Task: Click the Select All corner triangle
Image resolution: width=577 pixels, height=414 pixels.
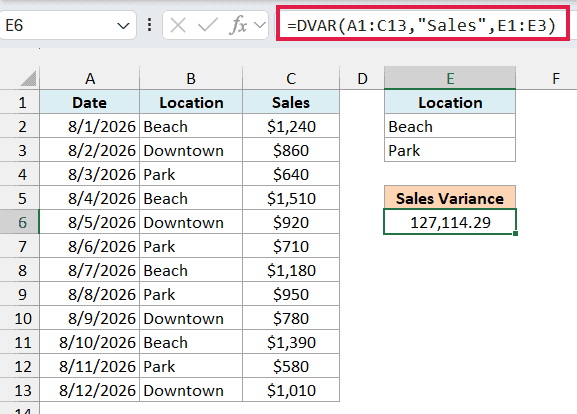Action: coord(28,78)
